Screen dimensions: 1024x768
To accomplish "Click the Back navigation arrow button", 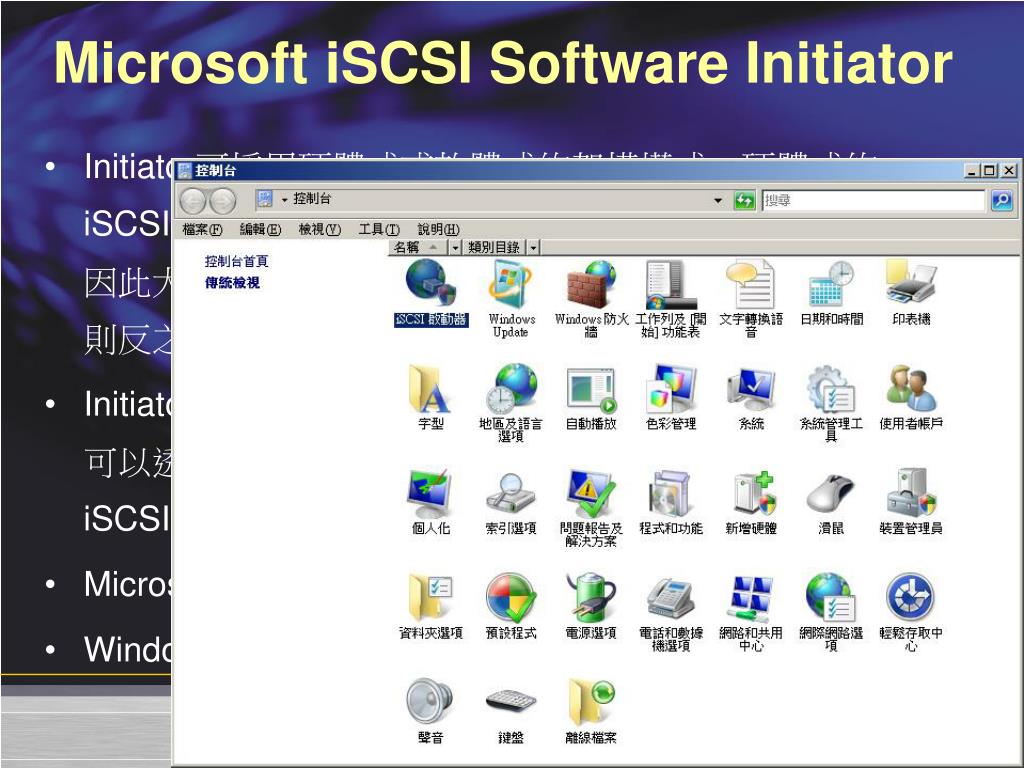I will tap(193, 200).
